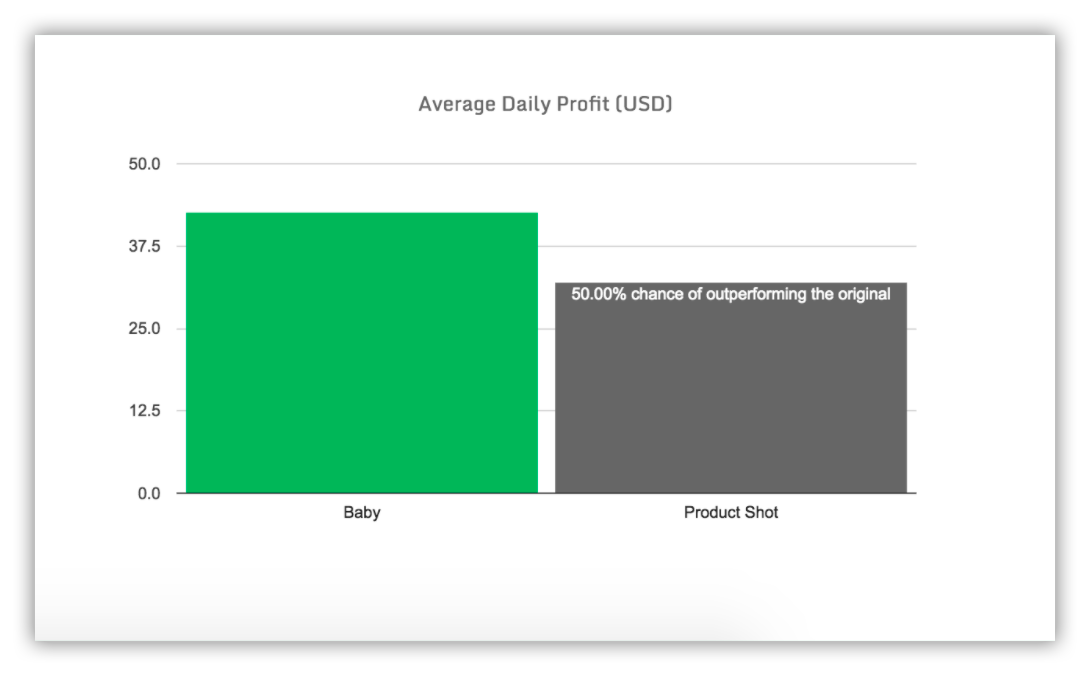Click the green Baby bar
This screenshot has height=676, width=1090.
[x=361, y=353]
